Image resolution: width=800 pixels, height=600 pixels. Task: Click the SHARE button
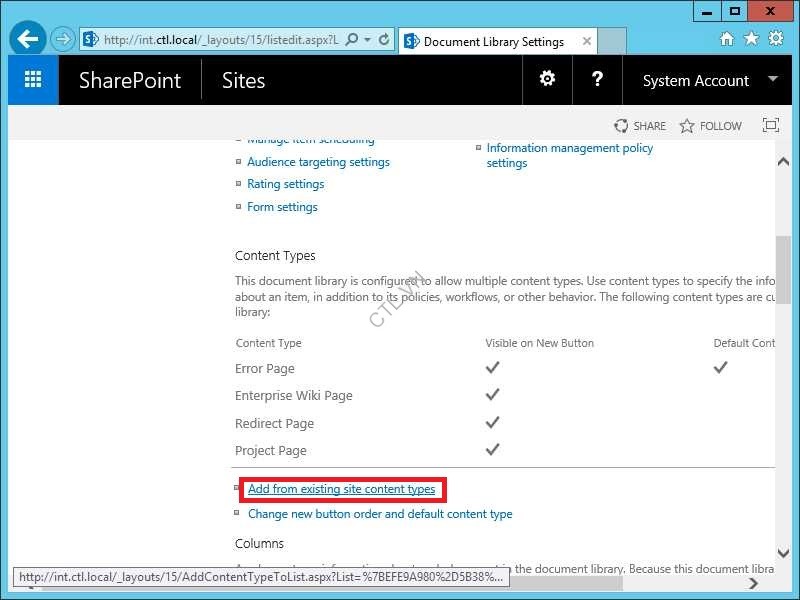[640, 126]
